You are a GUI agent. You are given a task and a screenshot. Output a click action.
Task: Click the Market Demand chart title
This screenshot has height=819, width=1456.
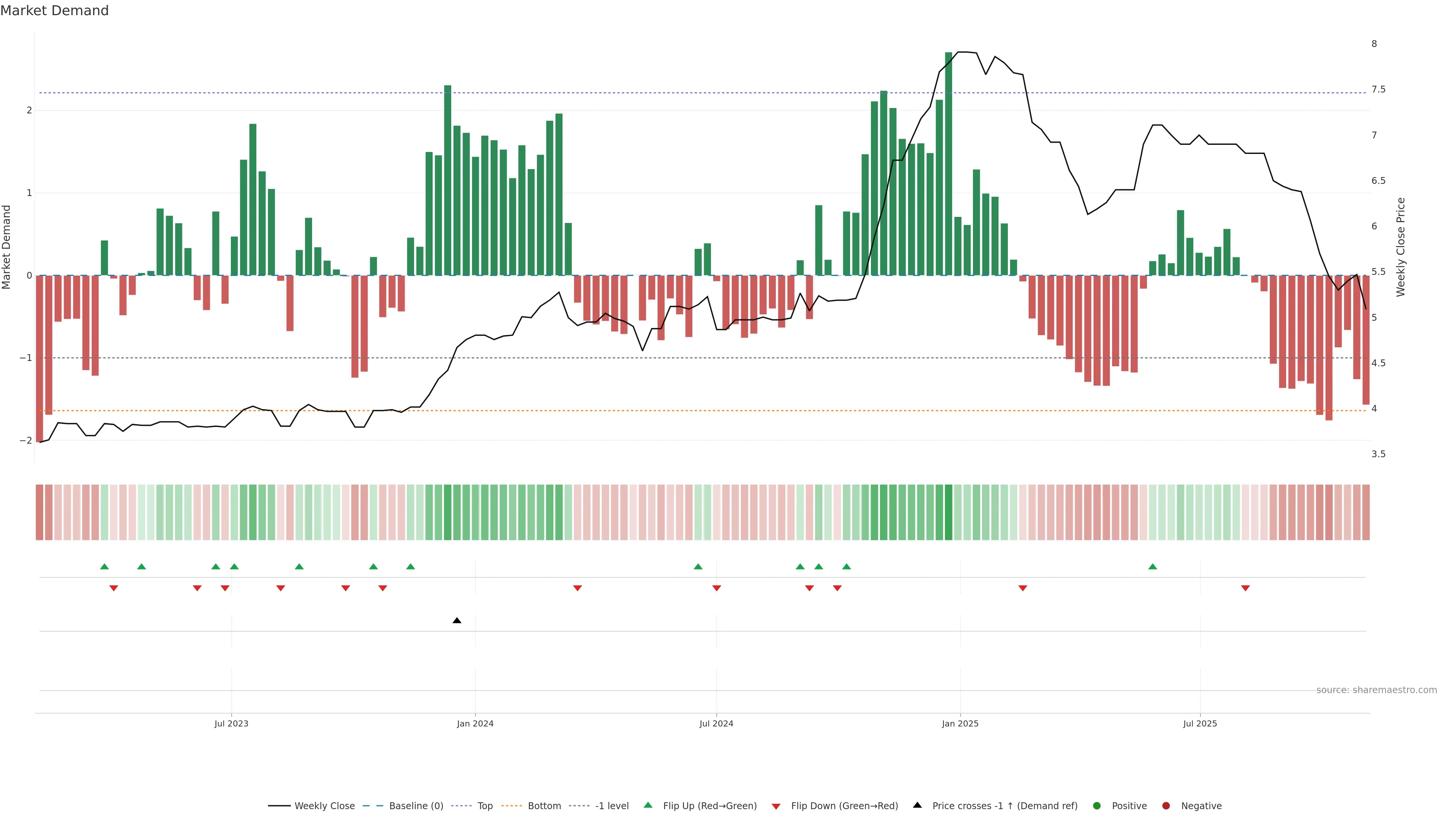(x=54, y=11)
